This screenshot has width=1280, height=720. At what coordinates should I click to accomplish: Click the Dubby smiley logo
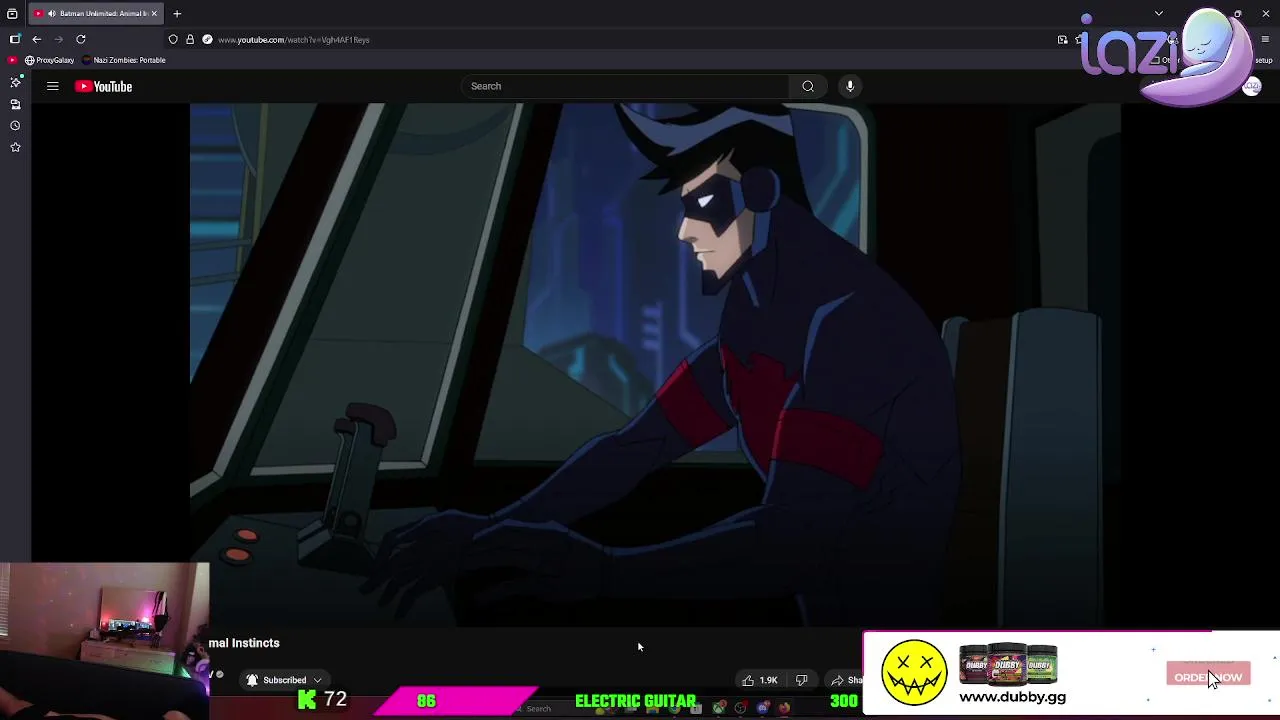(914, 672)
